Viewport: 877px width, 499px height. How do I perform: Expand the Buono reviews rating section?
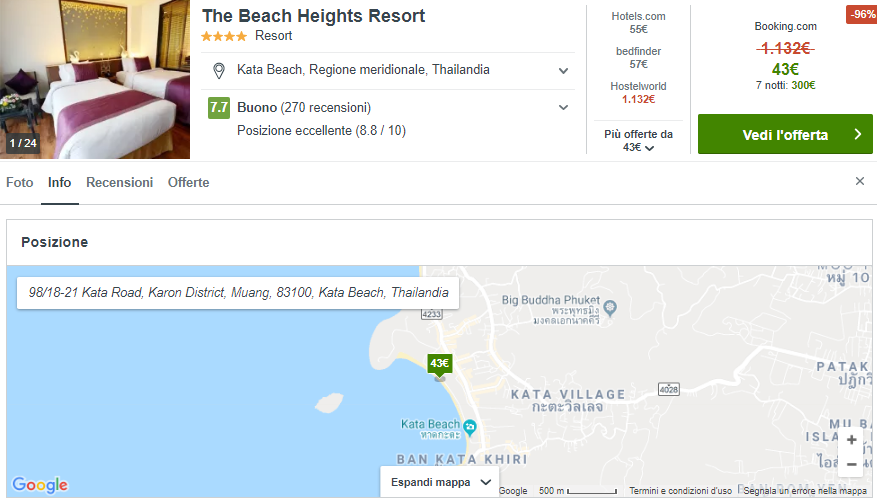[564, 108]
